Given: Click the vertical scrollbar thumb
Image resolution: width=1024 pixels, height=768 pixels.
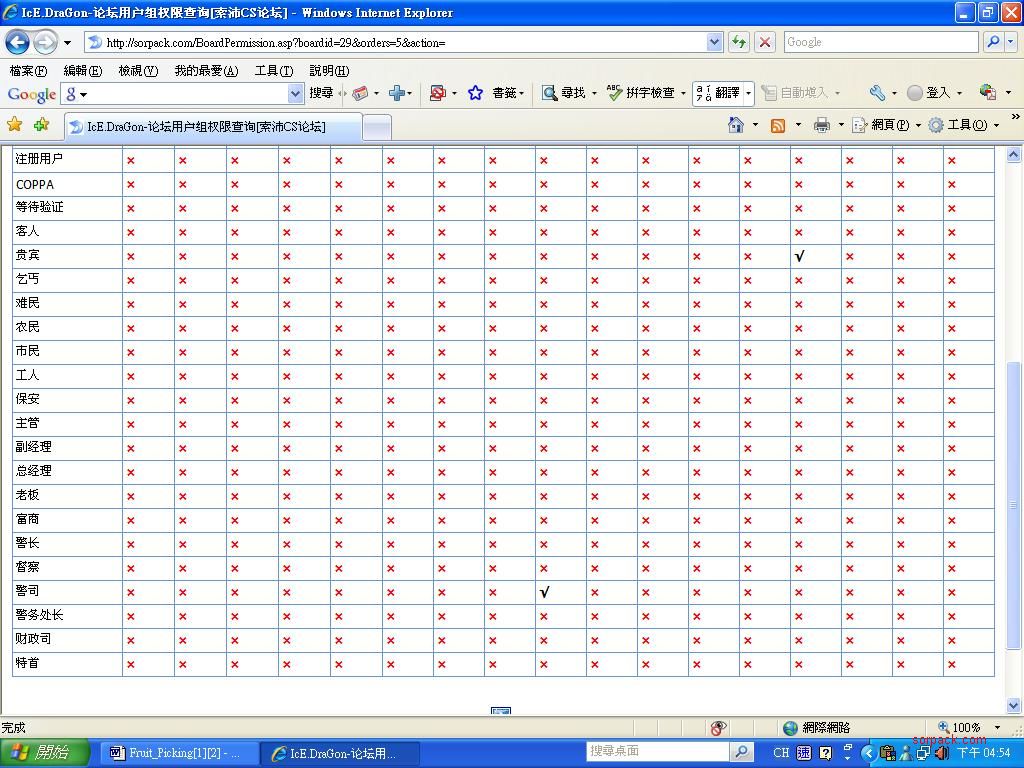Looking at the screenshot, I should point(1013,505).
